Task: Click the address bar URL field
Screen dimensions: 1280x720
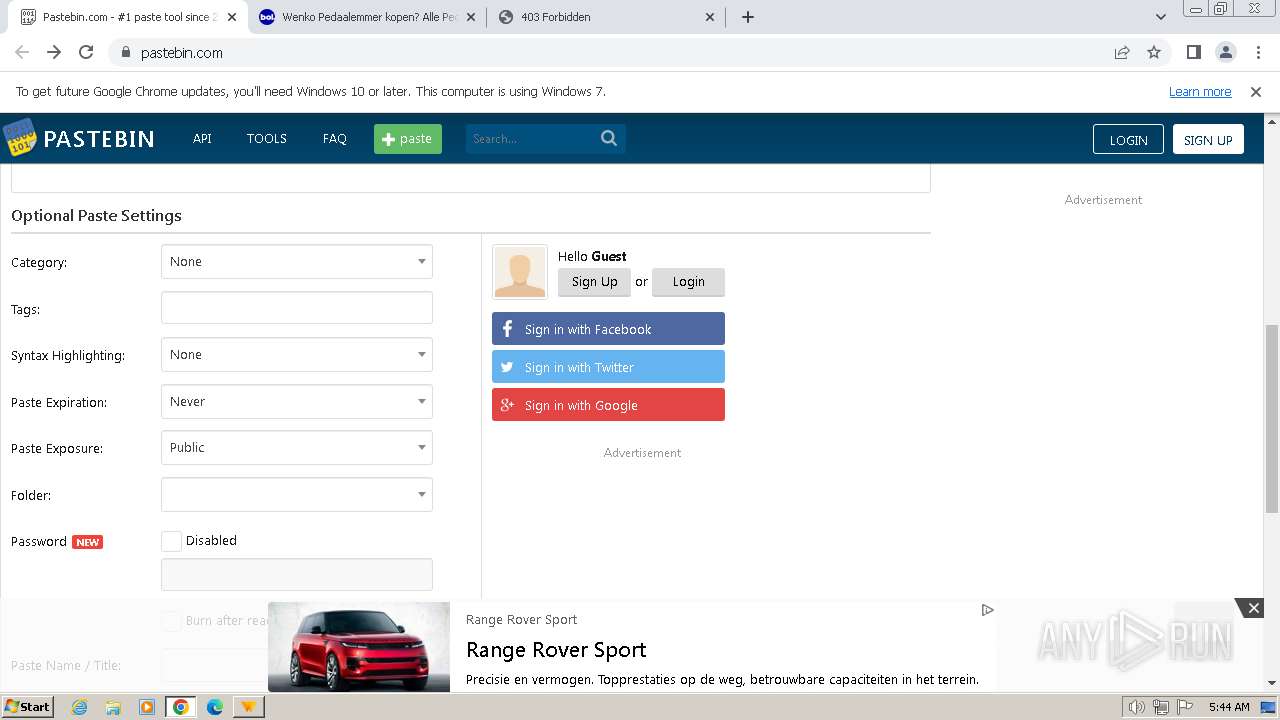Action: (610, 52)
